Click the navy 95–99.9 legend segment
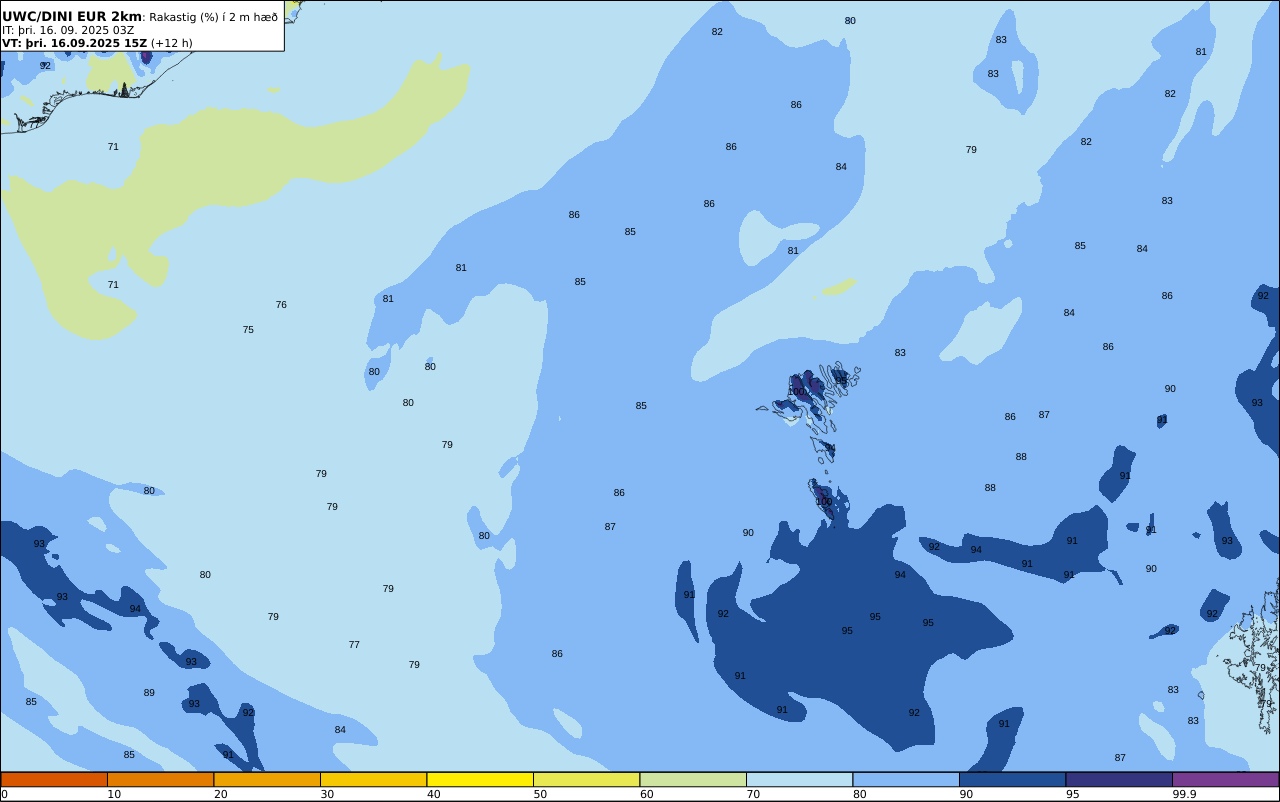The image size is (1280, 802). pos(1119,779)
